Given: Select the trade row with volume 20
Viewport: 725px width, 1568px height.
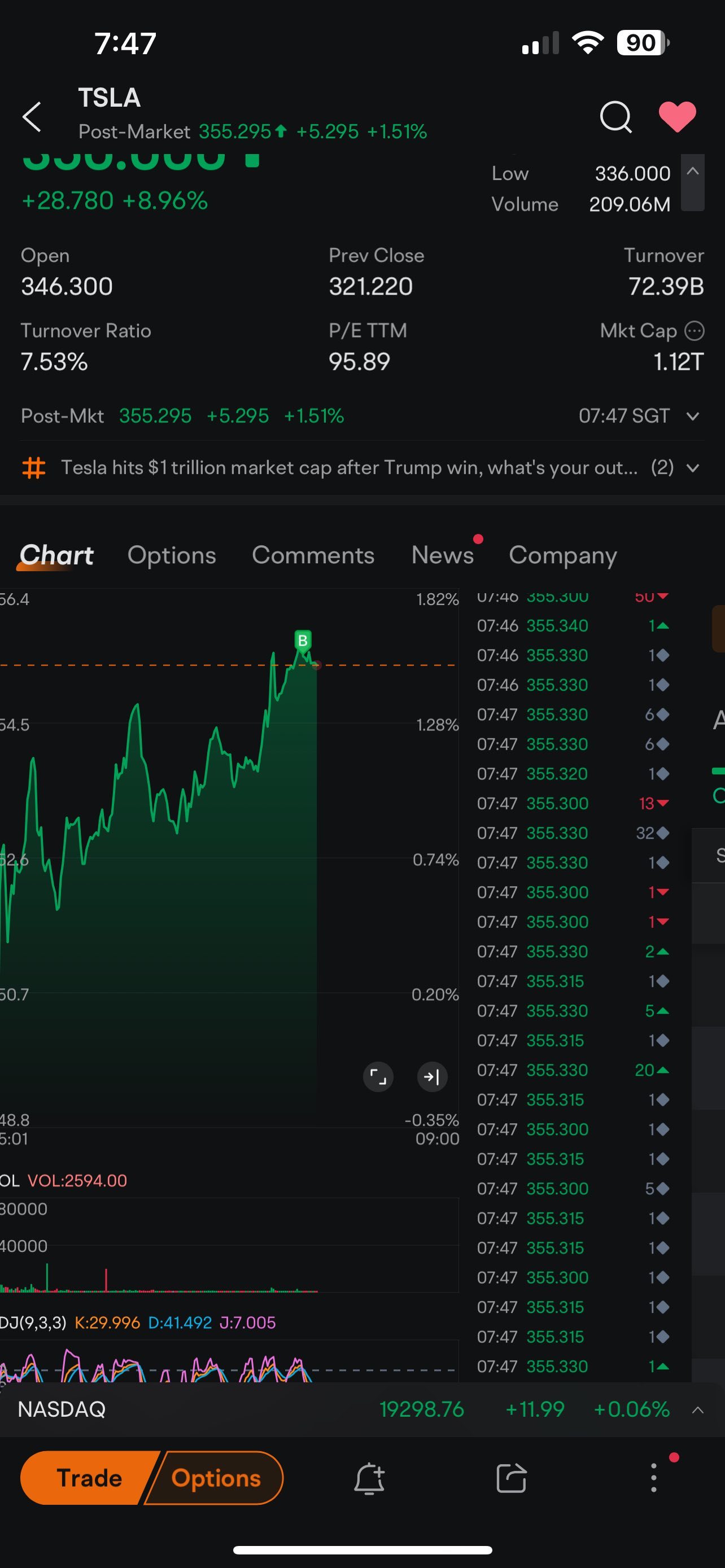Looking at the screenshot, I should click(574, 1070).
